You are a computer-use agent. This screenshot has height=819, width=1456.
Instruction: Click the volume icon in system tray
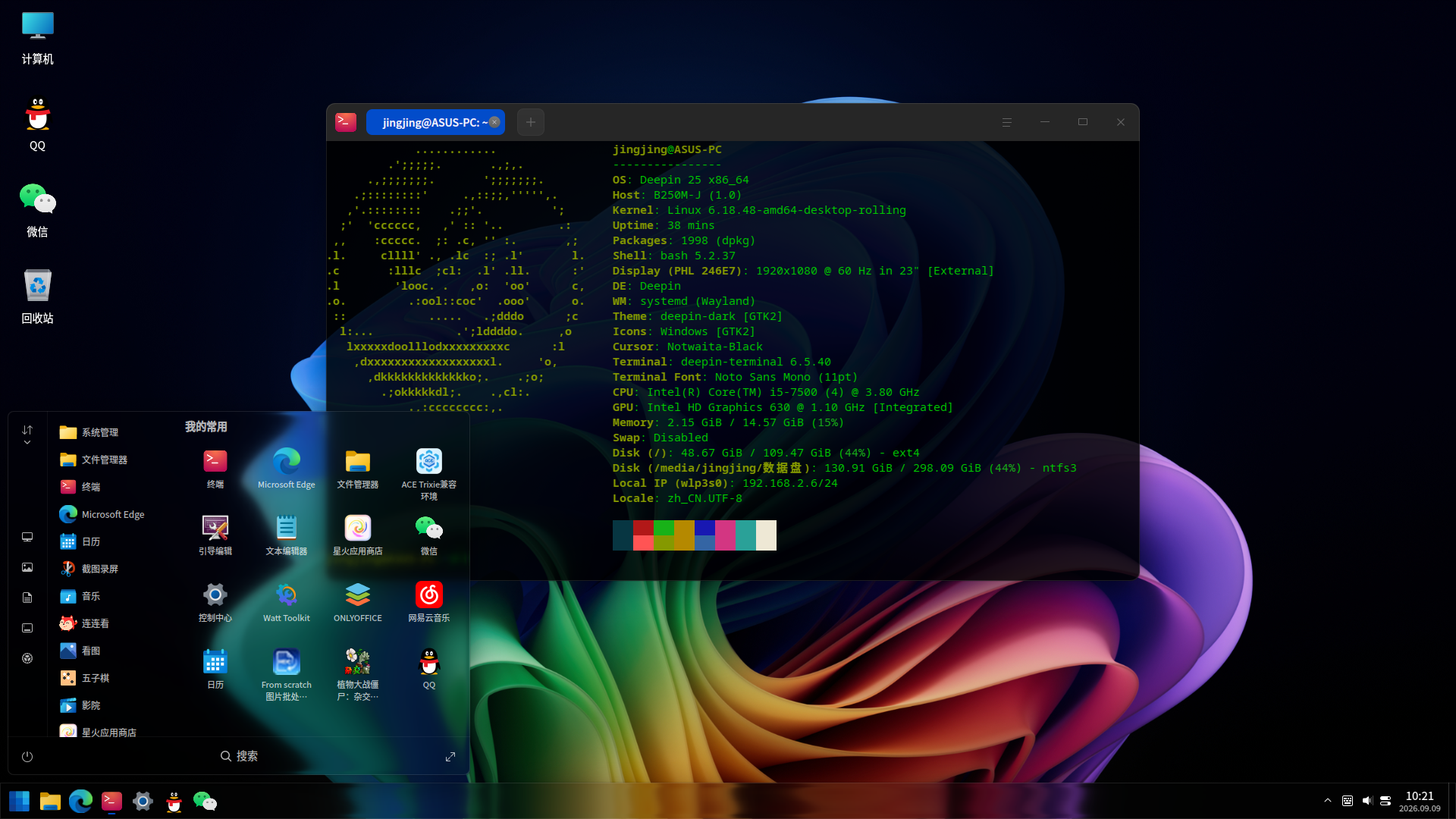click(1367, 801)
